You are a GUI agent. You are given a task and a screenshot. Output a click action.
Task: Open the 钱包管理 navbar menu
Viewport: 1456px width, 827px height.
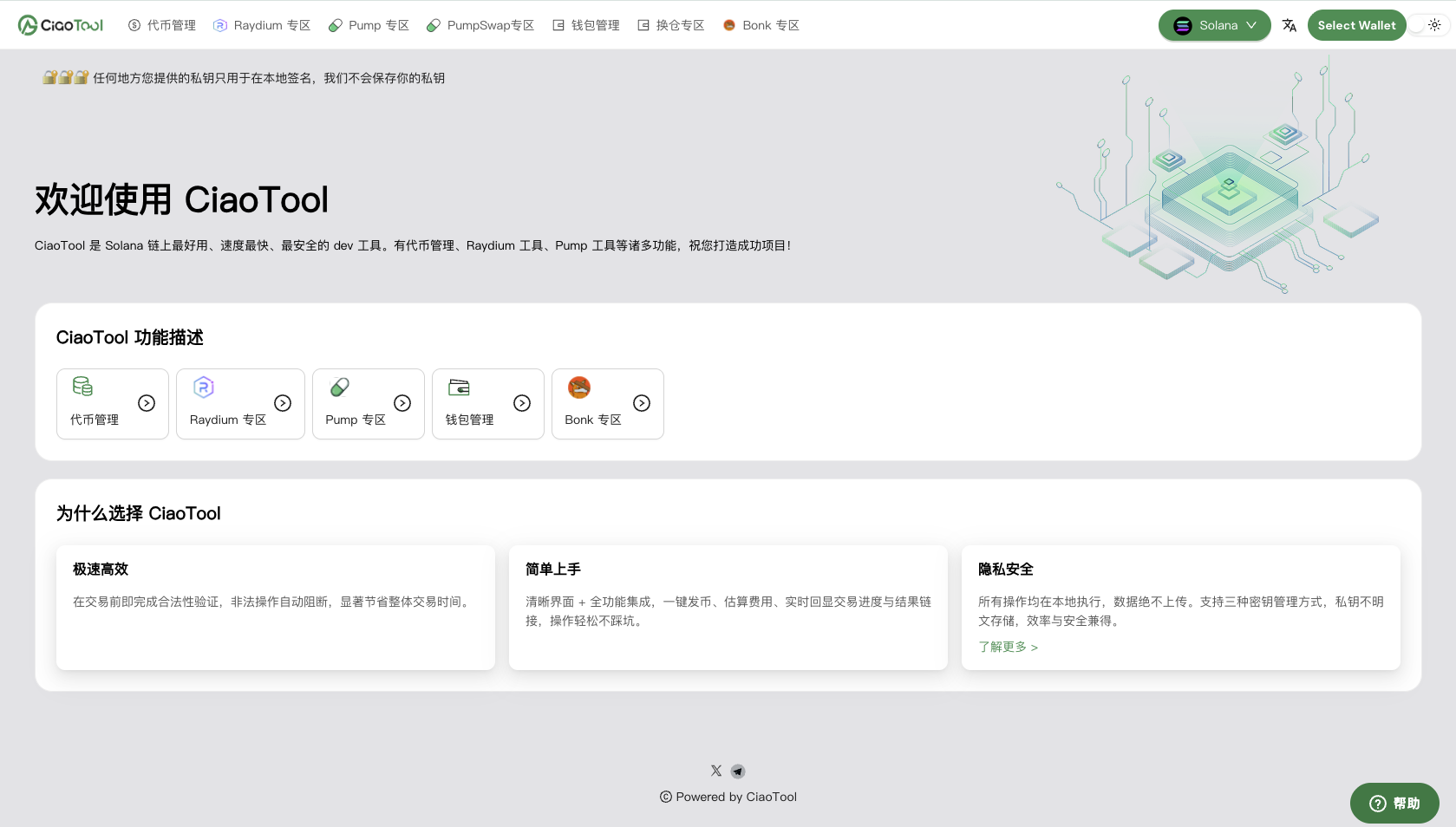click(x=586, y=25)
